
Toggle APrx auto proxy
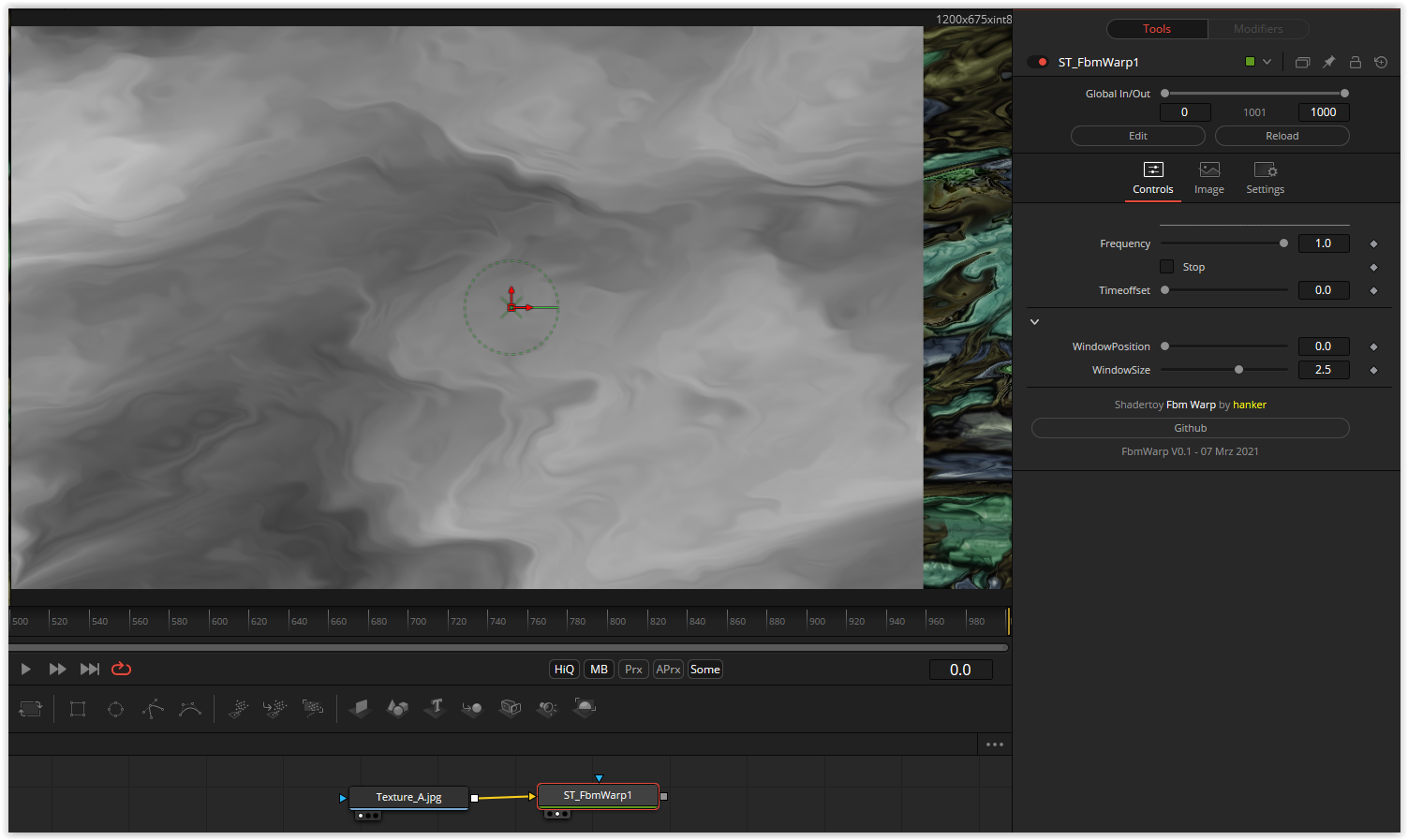668,669
